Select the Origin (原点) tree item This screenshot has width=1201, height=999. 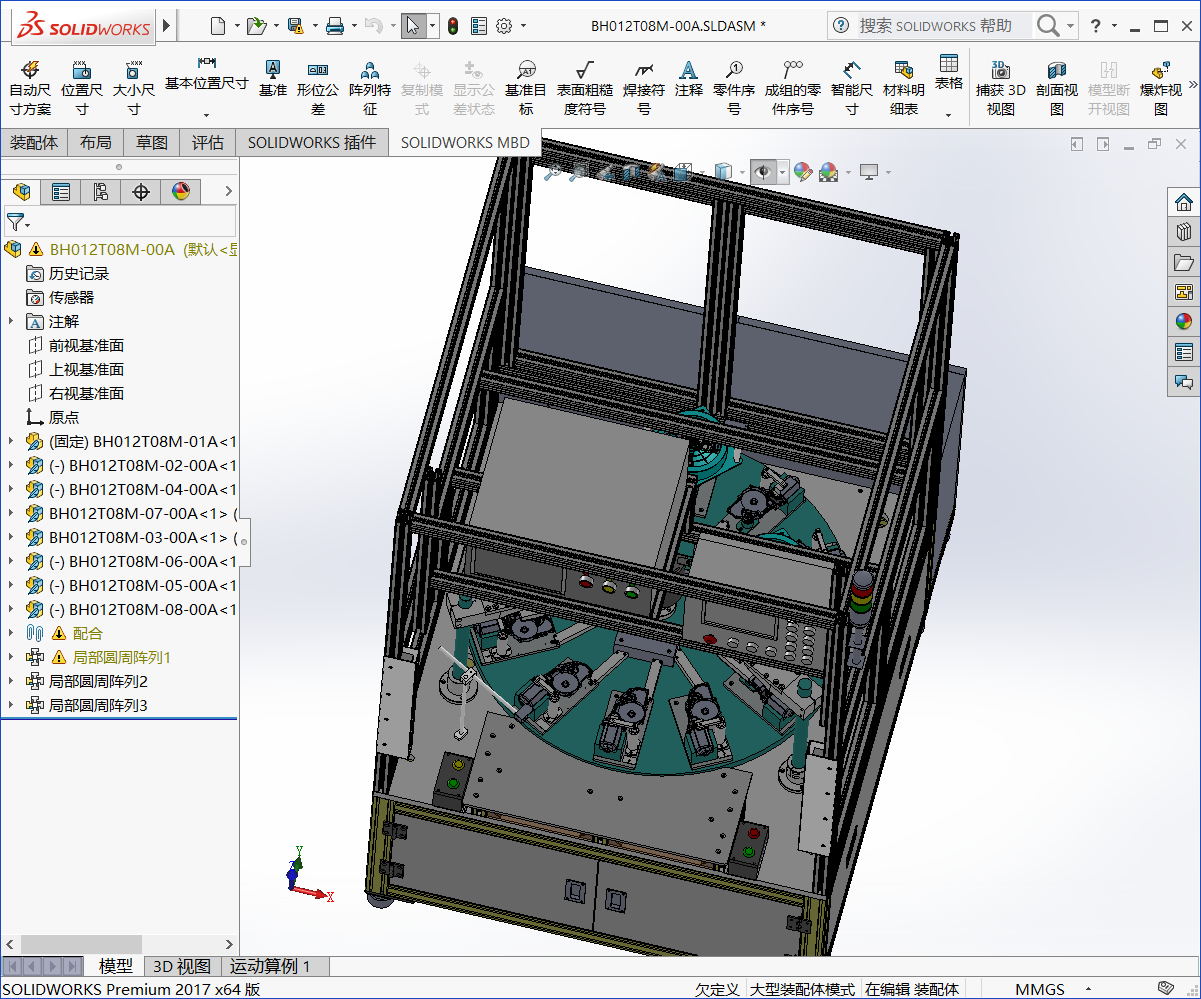pos(64,417)
